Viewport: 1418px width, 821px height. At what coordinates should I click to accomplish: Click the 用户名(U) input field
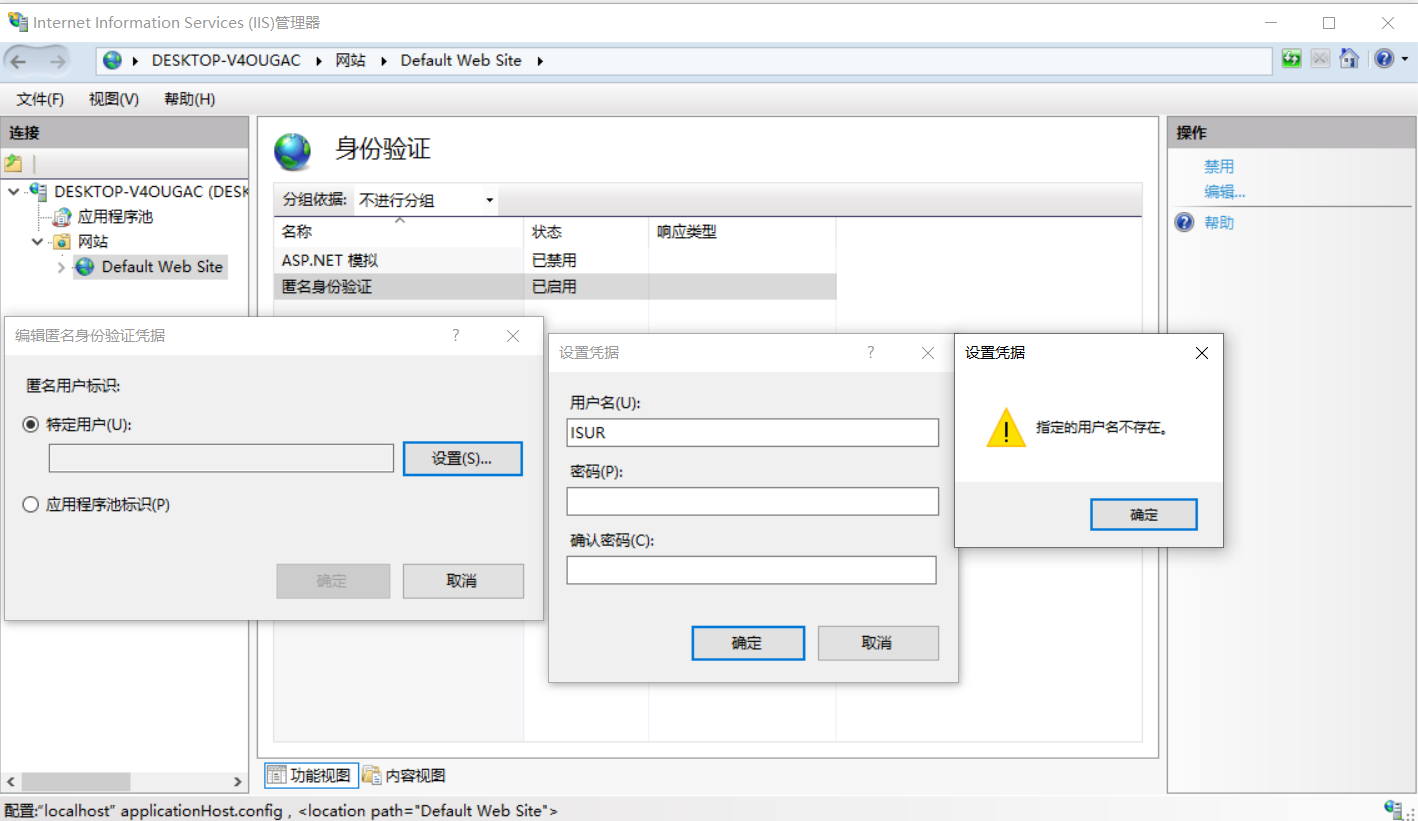753,433
